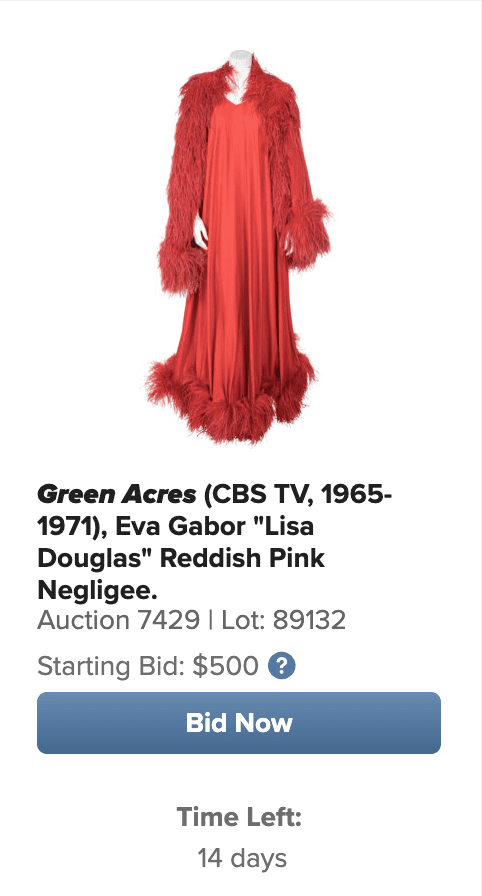Click the Starting Bid label
The width and height of the screenshot is (482, 896).
pyautogui.click(x=111, y=667)
